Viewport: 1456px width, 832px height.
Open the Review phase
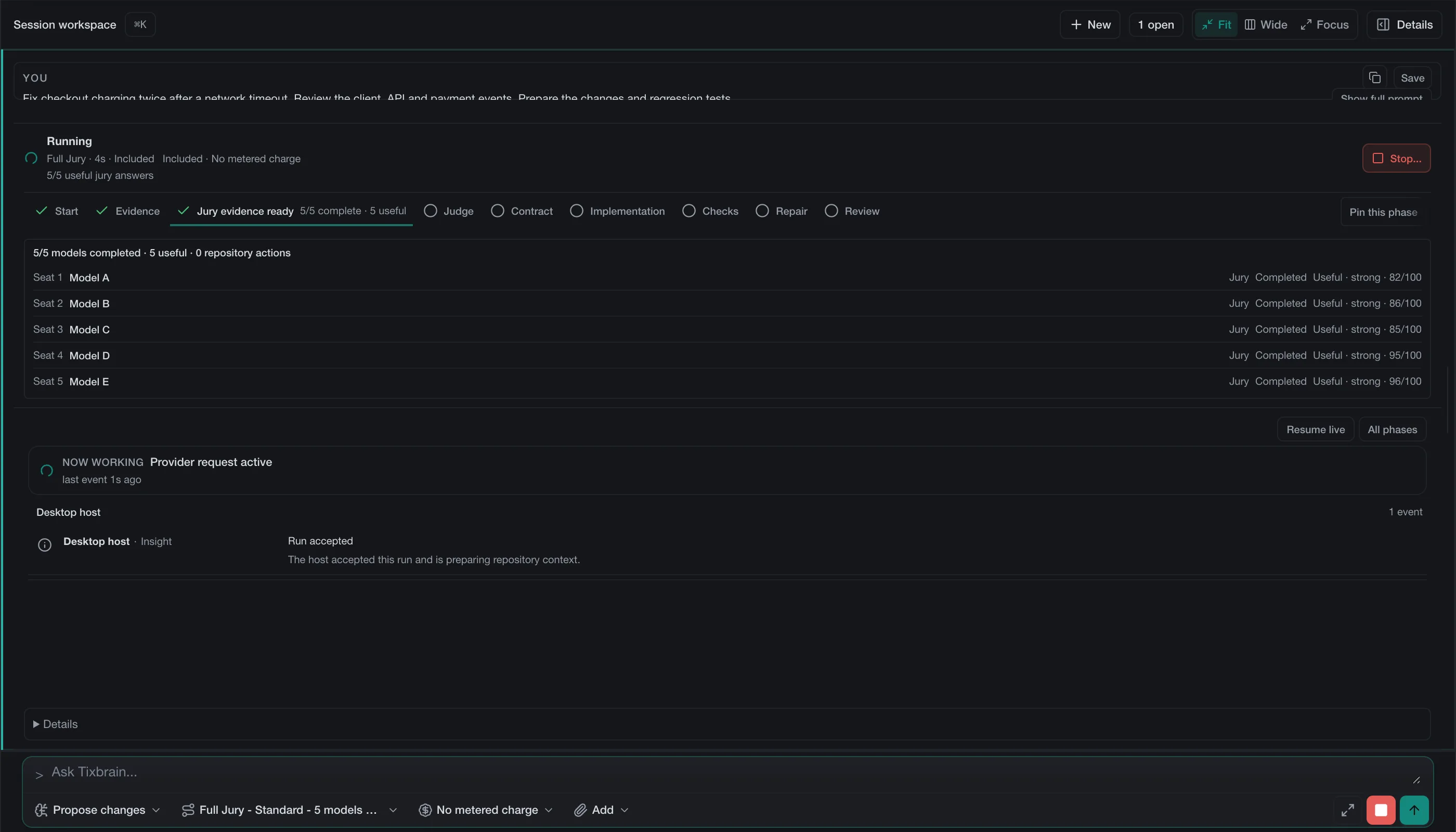[x=852, y=211]
